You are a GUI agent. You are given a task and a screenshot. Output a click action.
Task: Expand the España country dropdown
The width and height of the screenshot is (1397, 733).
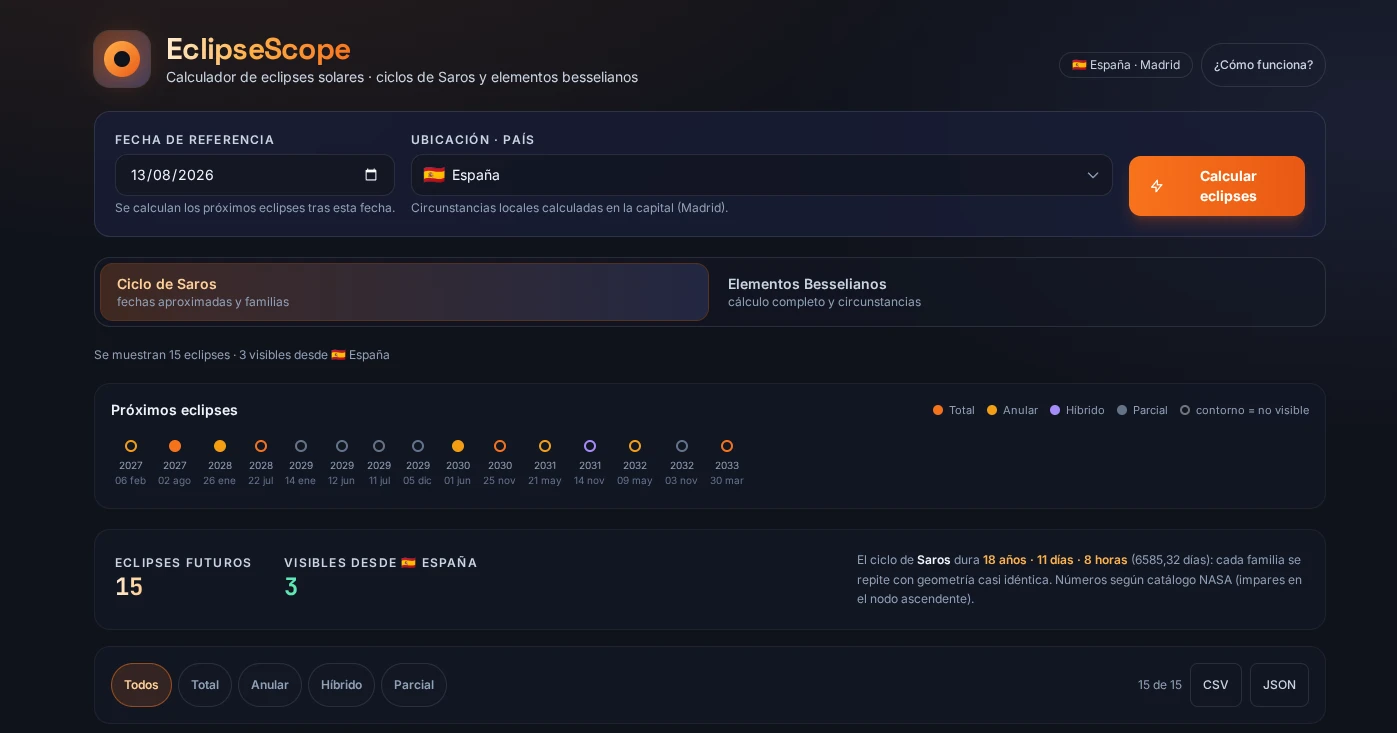click(x=762, y=175)
